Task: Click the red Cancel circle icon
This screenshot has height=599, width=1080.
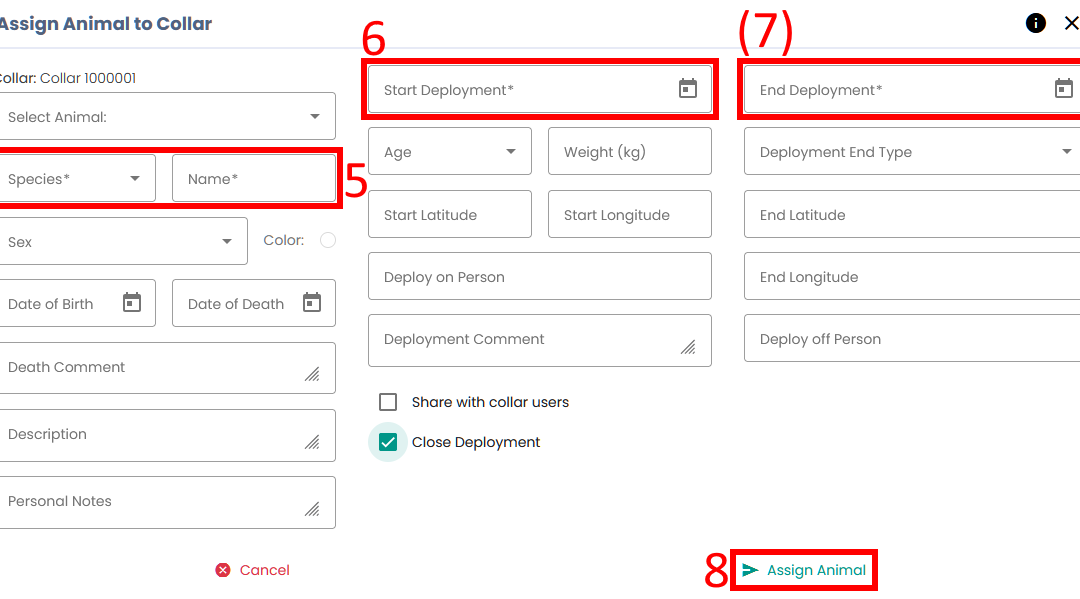Action: click(223, 570)
